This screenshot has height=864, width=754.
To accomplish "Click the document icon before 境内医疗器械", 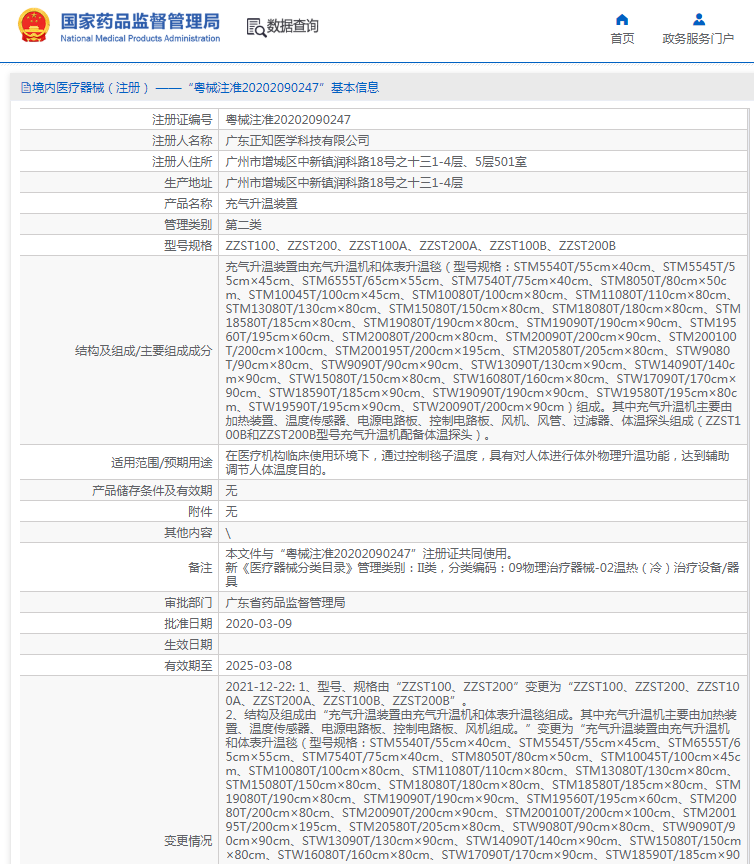I will click(x=25, y=88).
